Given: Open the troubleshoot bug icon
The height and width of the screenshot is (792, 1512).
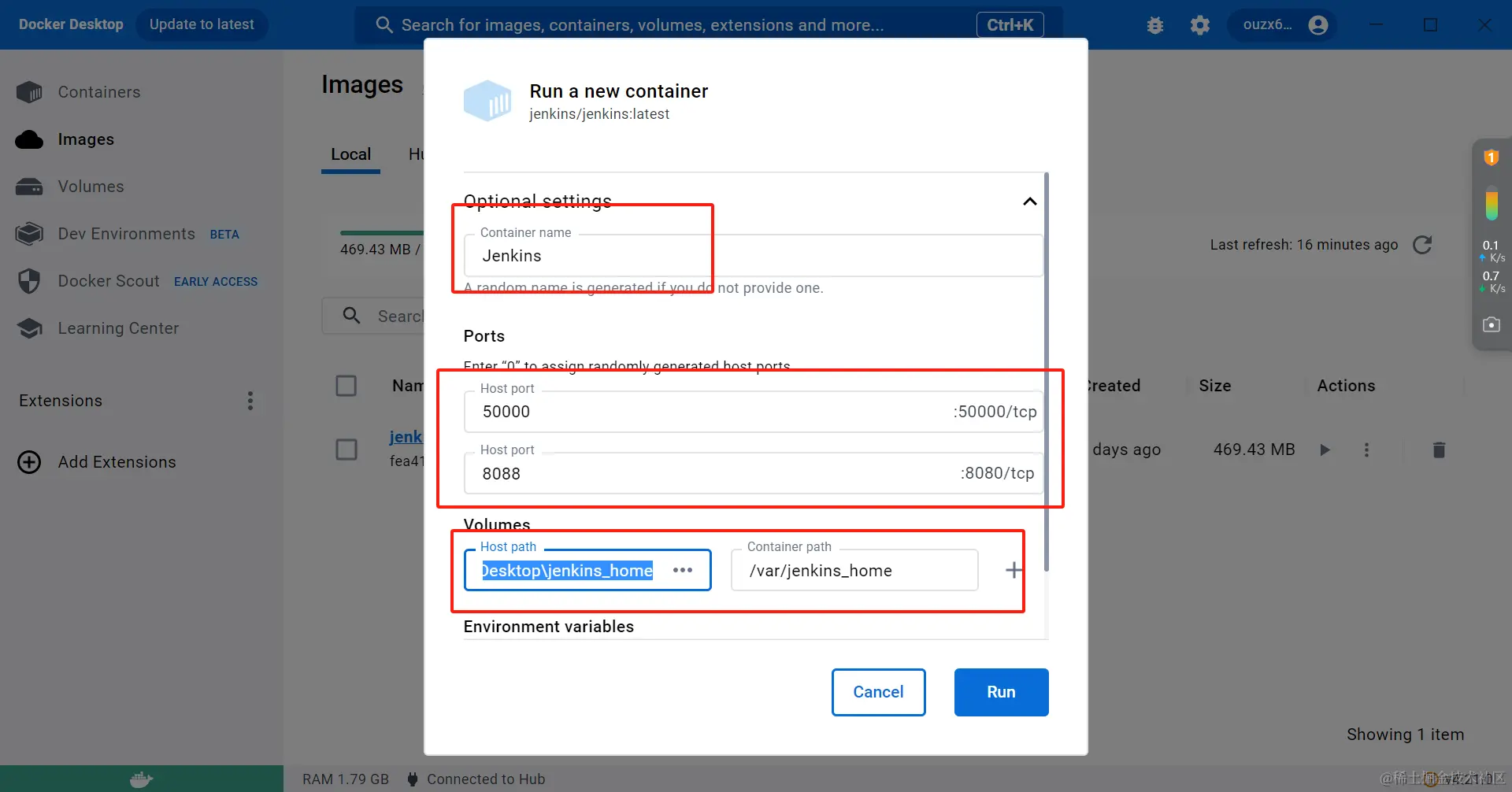Looking at the screenshot, I should [x=1155, y=25].
